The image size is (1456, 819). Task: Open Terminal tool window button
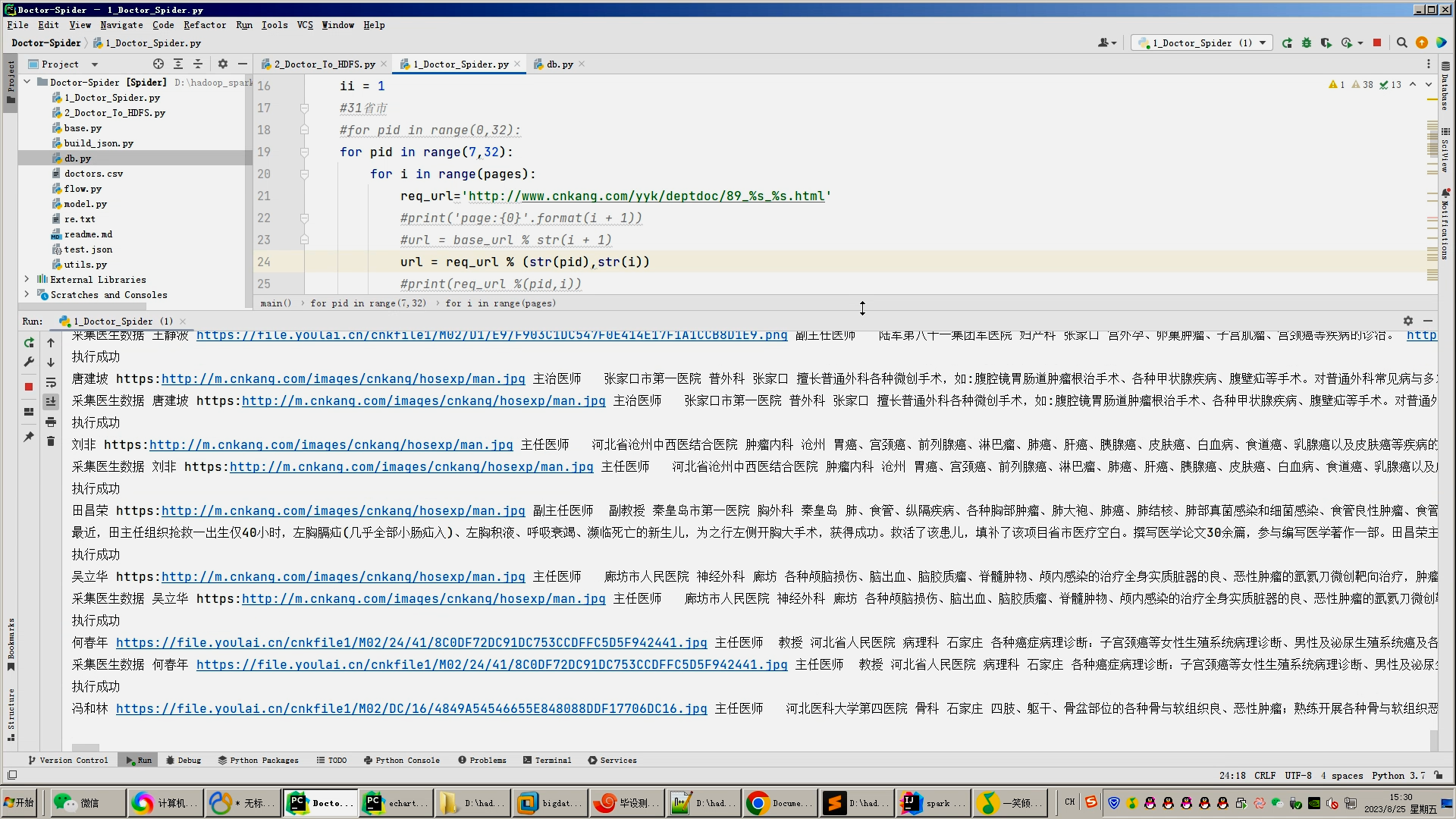548,760
